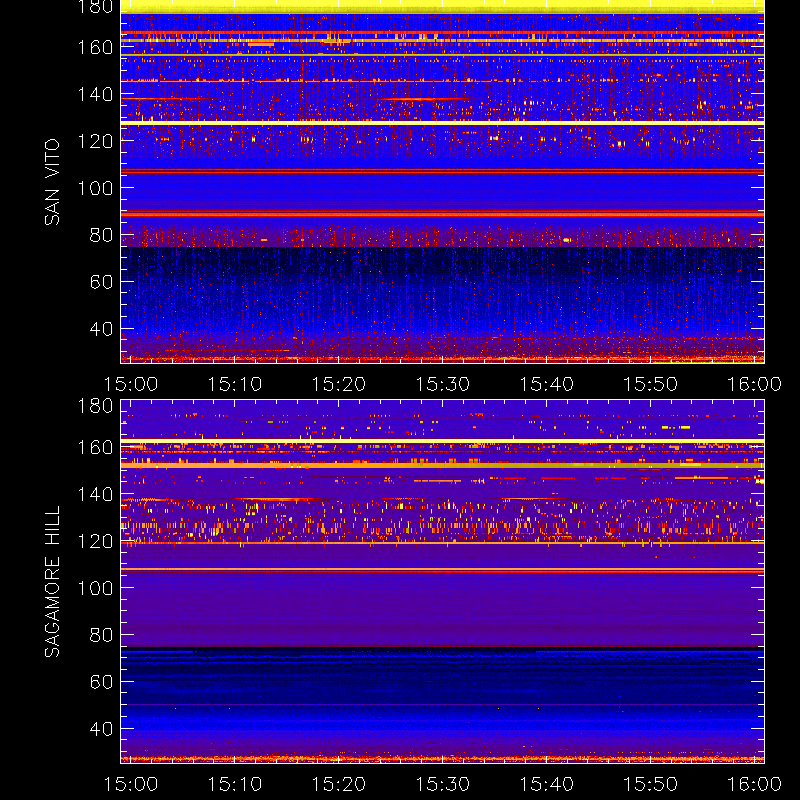Select the 60 tick label on Sagamore Hill plot
The width and height of the screenshot is (800, 800).
point(102,682)
